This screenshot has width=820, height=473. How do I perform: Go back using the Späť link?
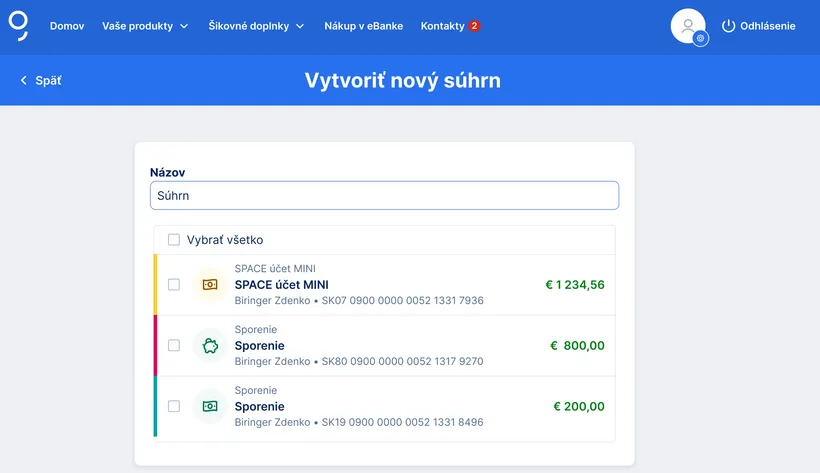tap(48, 81)
